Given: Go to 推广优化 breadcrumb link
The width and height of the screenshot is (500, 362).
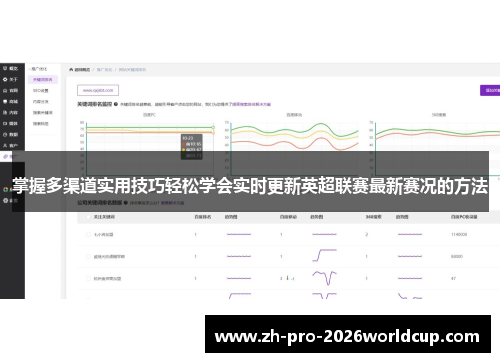Looking at the screenshot, I should point(104,70).
